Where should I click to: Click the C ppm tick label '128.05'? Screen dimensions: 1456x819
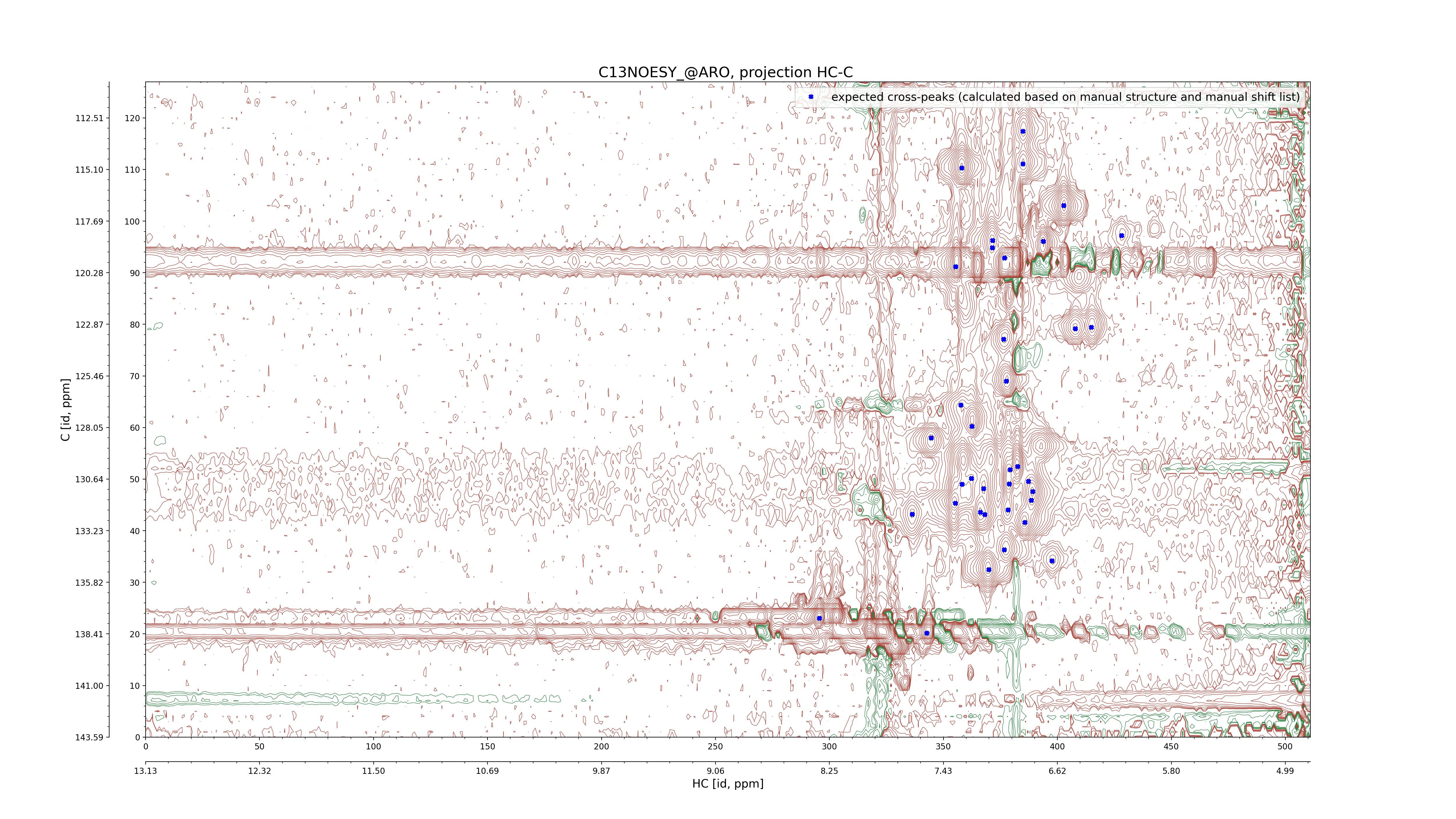(89, 428)
